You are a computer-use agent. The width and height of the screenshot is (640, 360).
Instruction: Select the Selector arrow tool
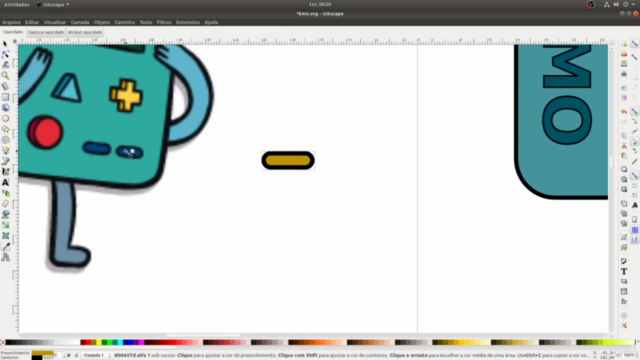pyautogui.click(x=5, y=44)
